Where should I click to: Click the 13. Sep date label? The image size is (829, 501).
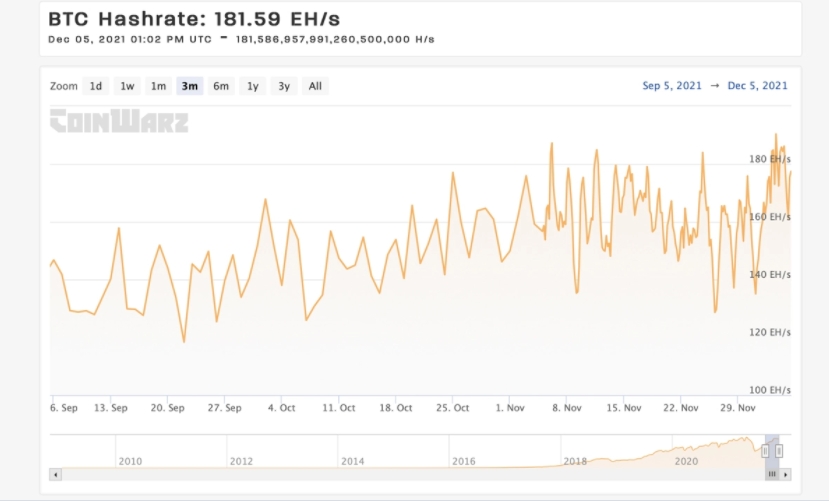coord(110,408)
